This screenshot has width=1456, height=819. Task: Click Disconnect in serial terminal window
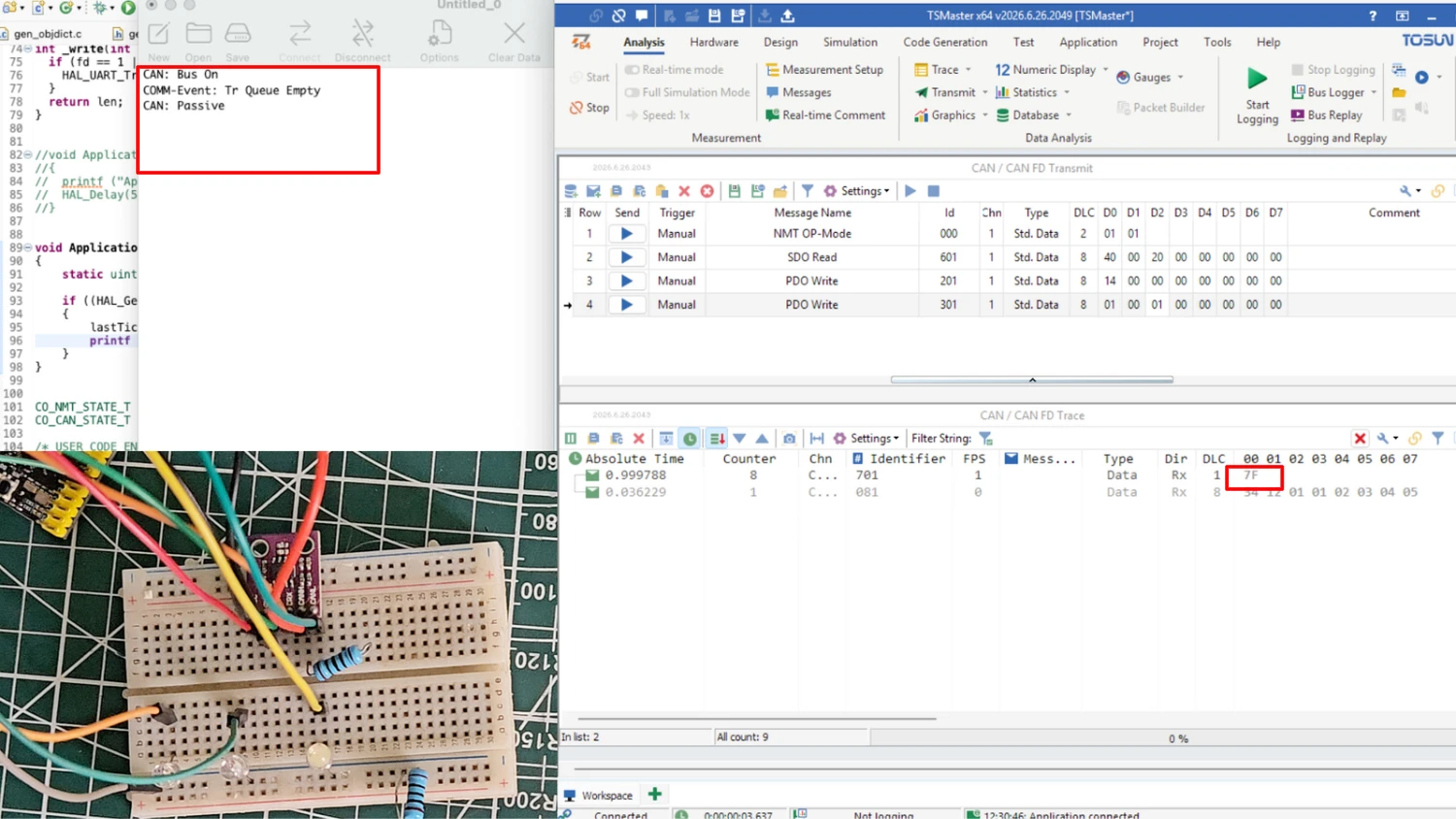pyautogui.click(x=363, y=42)
